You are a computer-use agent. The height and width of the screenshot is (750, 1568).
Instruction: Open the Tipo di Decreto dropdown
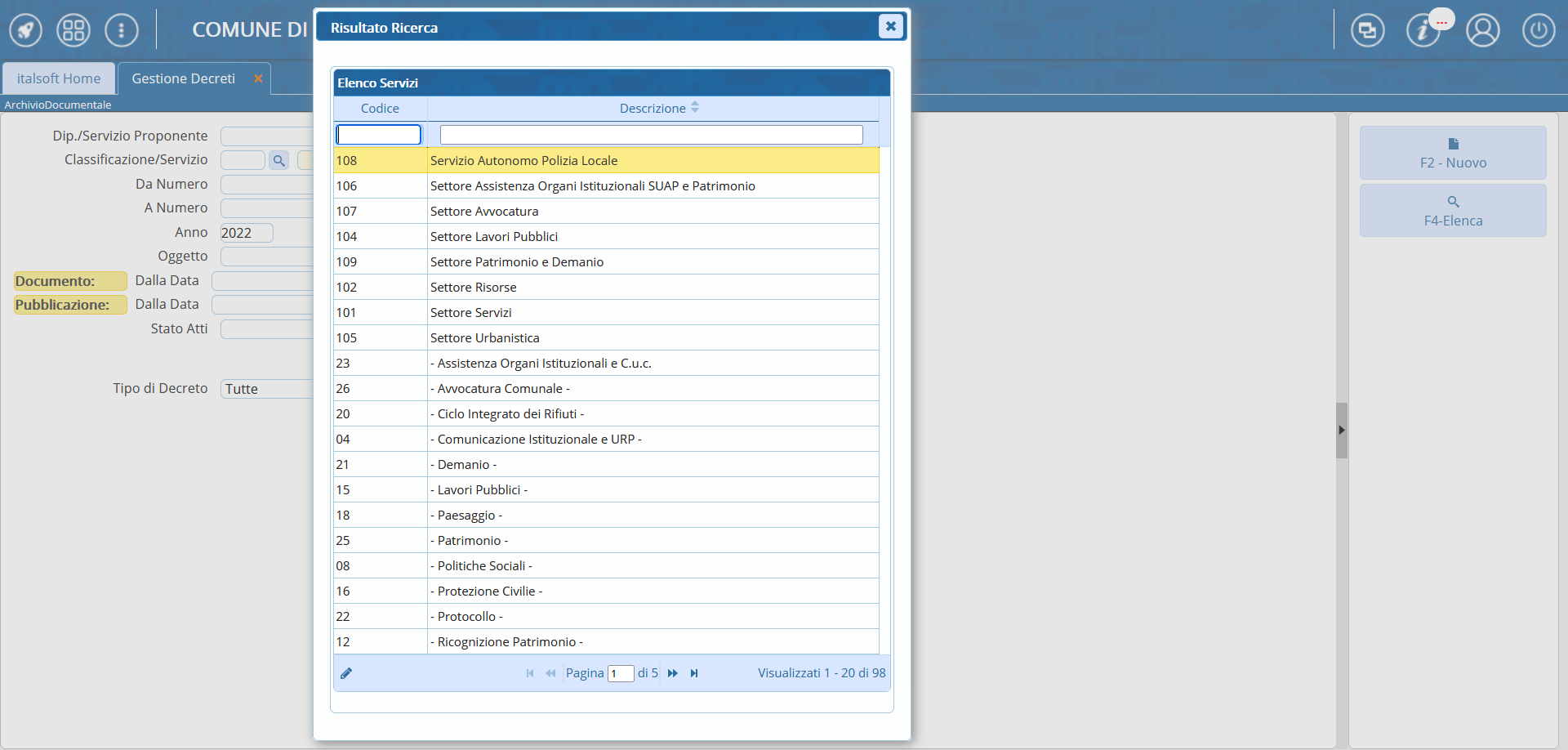(x=266, y=389)
